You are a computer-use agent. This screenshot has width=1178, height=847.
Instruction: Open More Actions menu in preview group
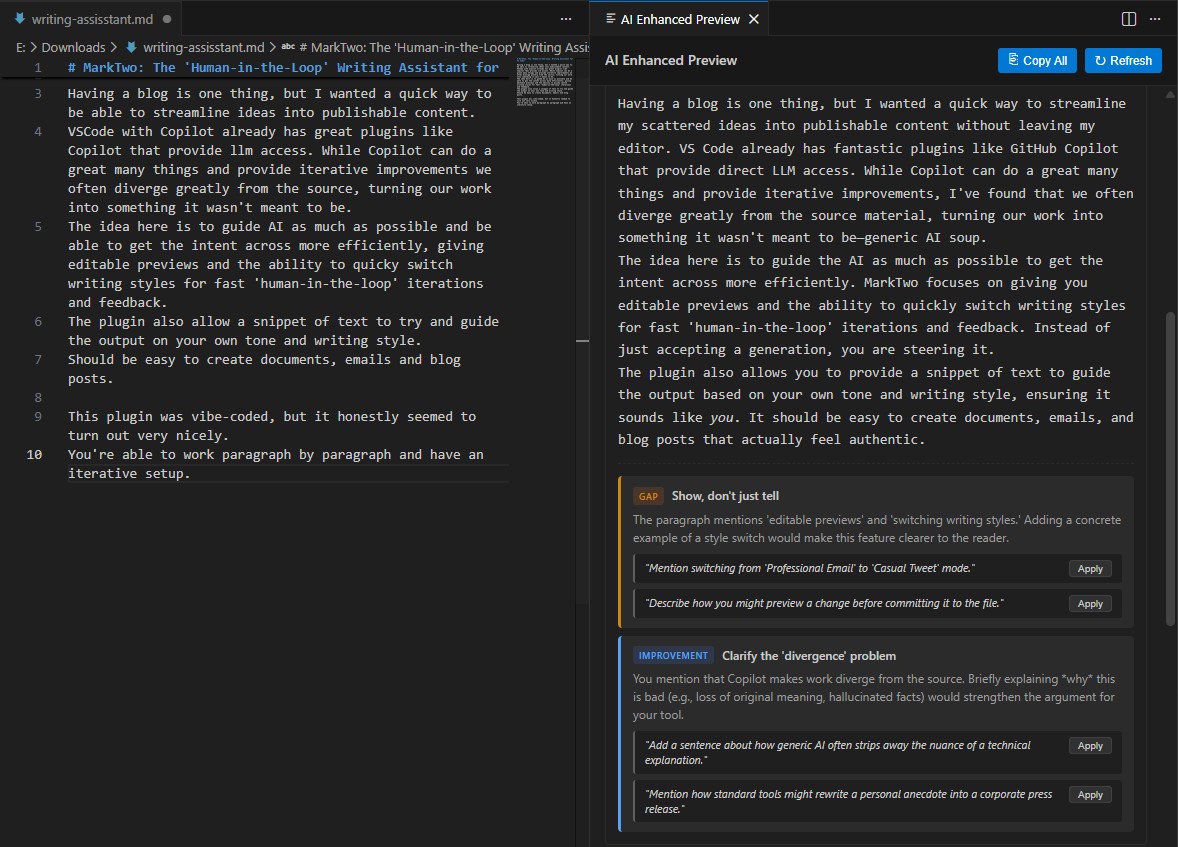pos(1157,19)
